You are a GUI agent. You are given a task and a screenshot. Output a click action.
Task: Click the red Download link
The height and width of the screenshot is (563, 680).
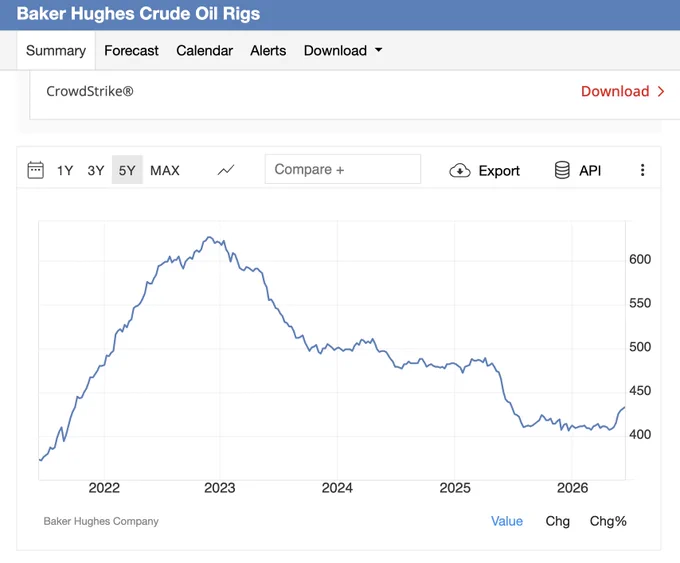tap(615, 92)
